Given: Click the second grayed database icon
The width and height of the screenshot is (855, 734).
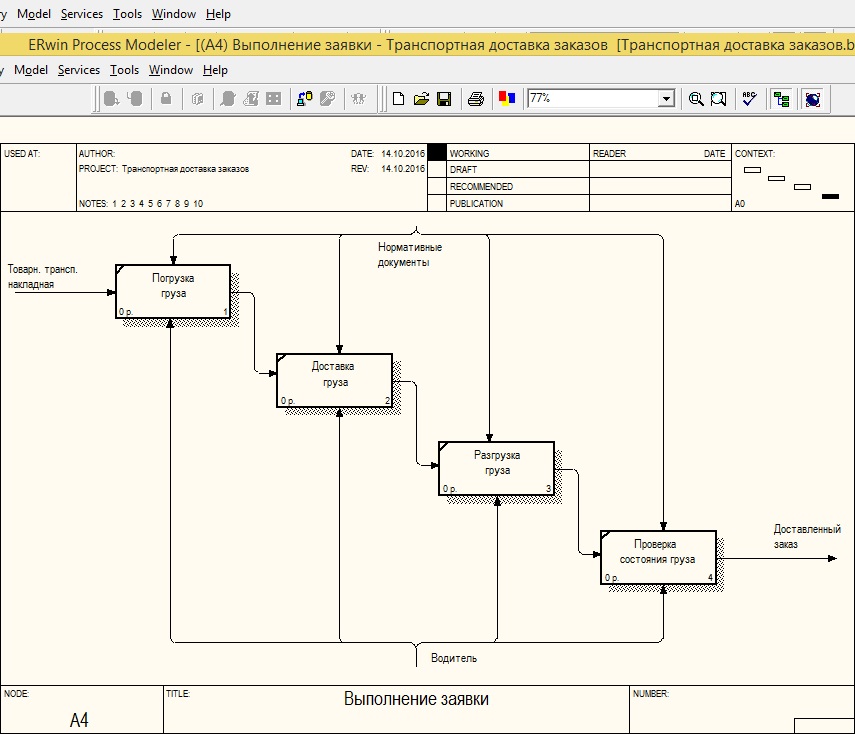Looking at the screenshot, I should 135,99.
